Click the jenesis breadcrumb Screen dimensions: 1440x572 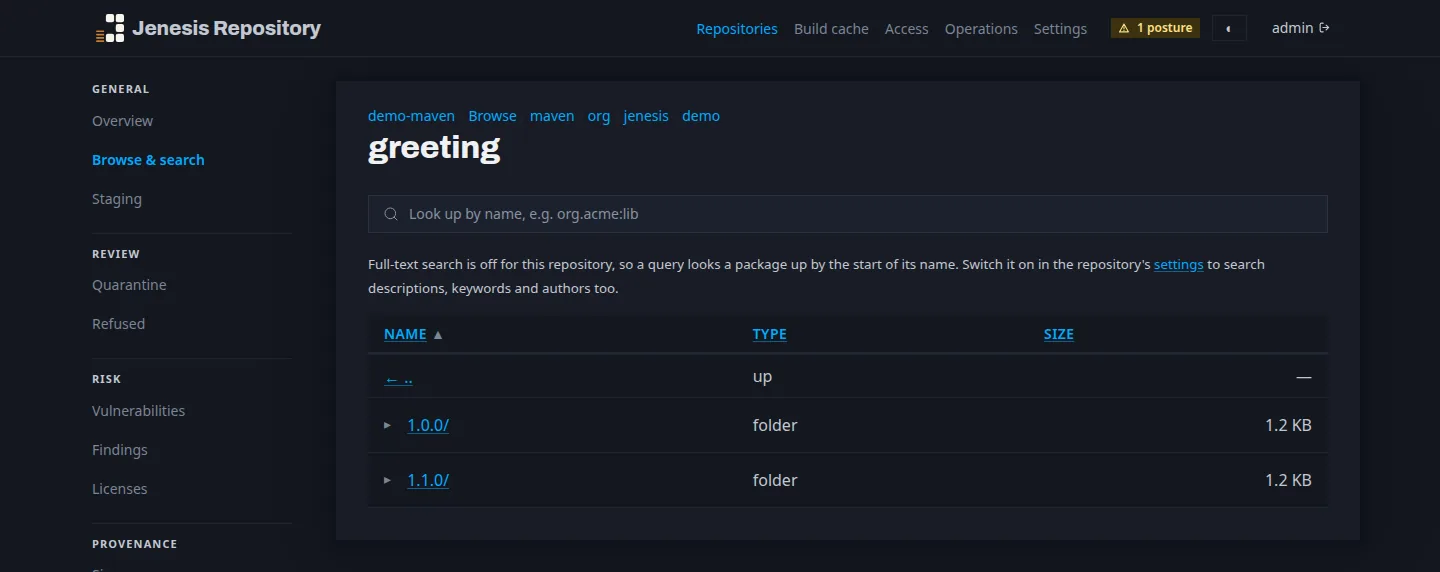[x=646, y=116]
